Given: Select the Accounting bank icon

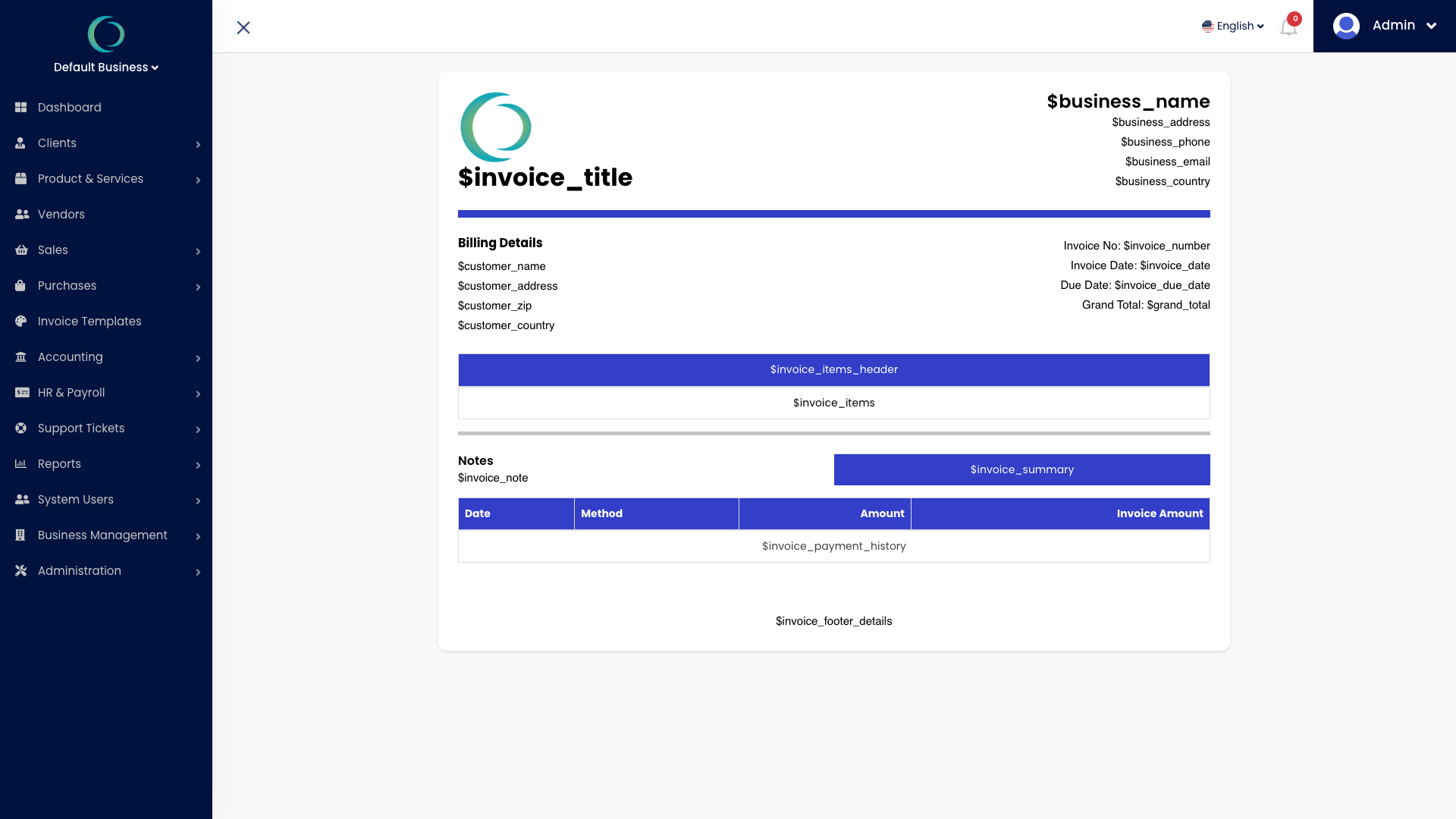Looking at the screenshot, I should (21, 356).
